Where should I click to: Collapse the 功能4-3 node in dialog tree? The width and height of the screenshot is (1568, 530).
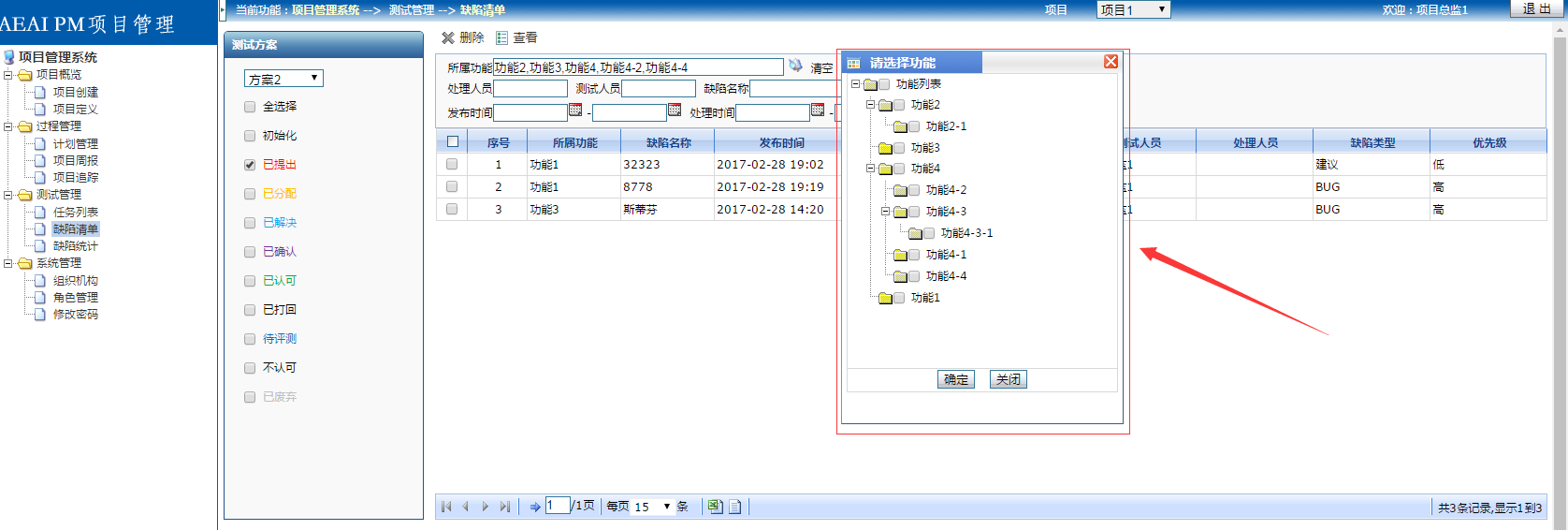pyautogui.click(x=885, y=212)
